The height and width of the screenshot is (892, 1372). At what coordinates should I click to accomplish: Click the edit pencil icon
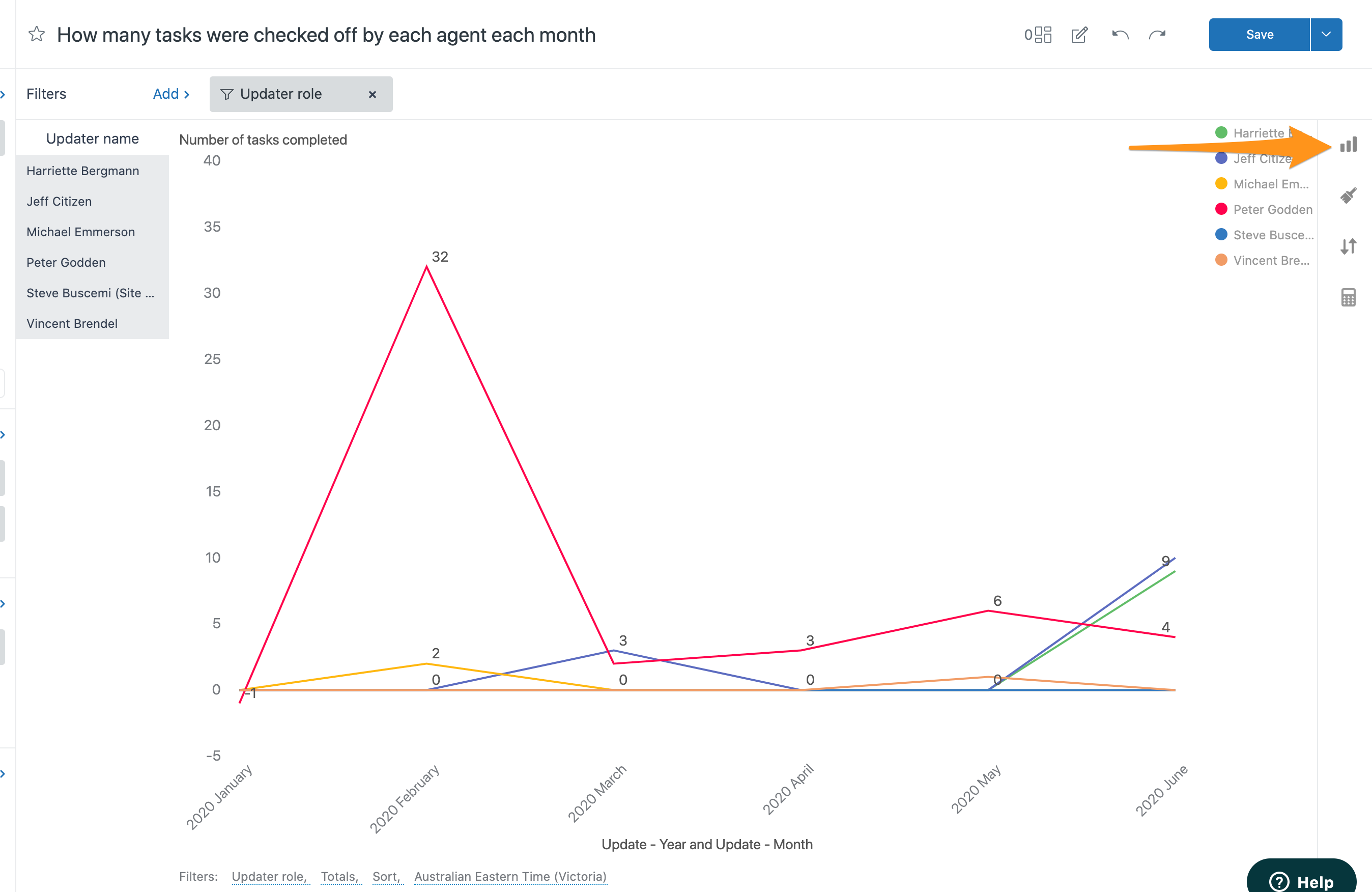click(1079, 35)
